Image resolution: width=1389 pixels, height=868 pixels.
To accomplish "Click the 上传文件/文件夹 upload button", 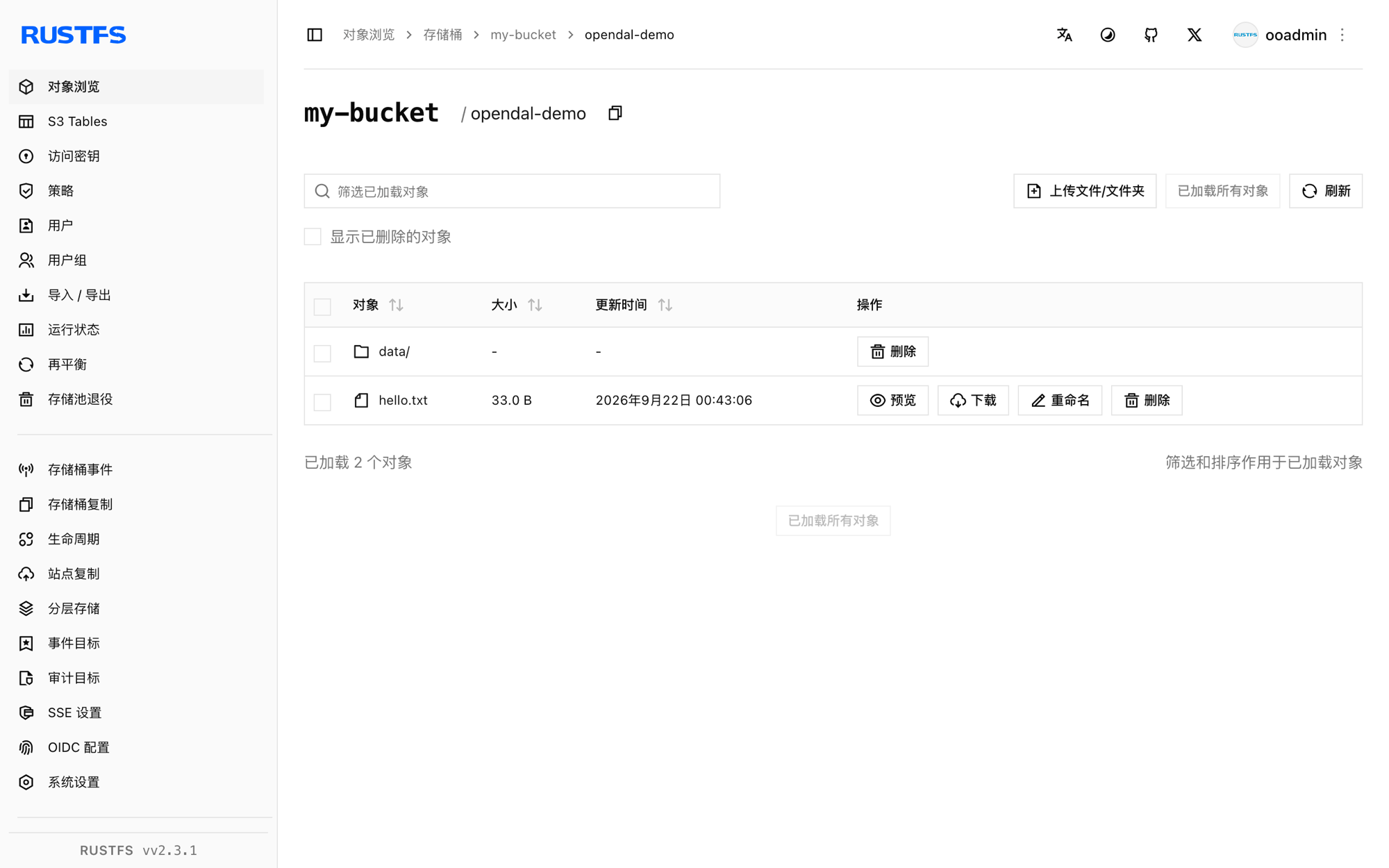I will pos(1084,191).
